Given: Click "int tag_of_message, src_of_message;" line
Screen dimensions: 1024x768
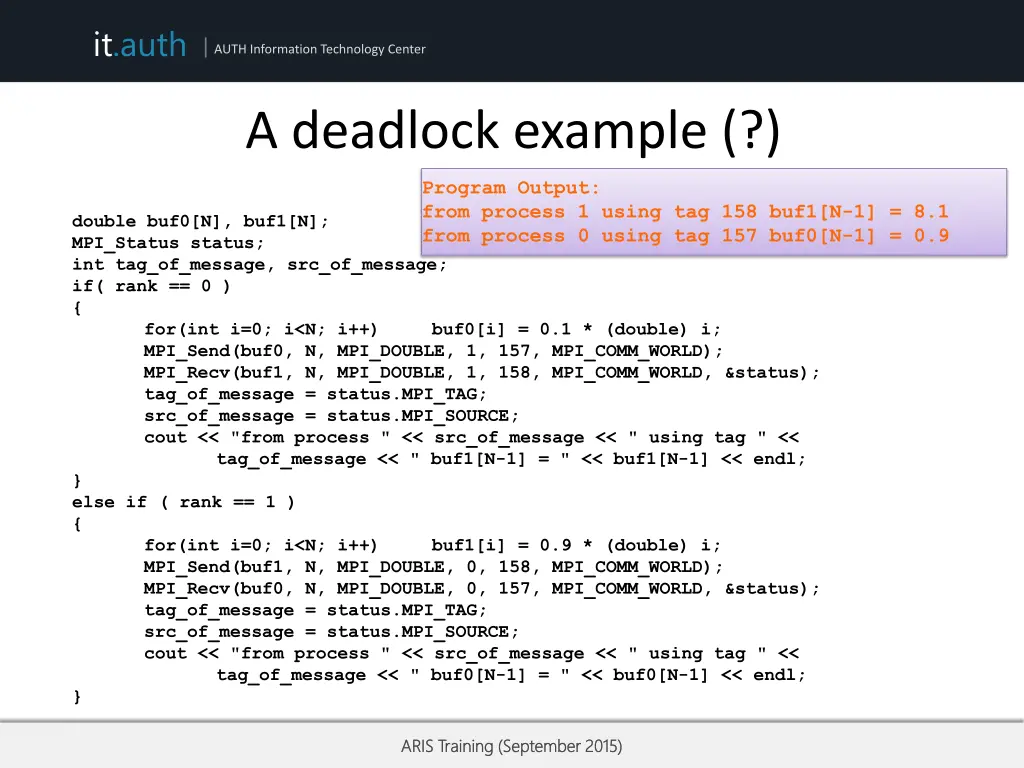Looking at the screenshot, I should (x=259, y=264).
